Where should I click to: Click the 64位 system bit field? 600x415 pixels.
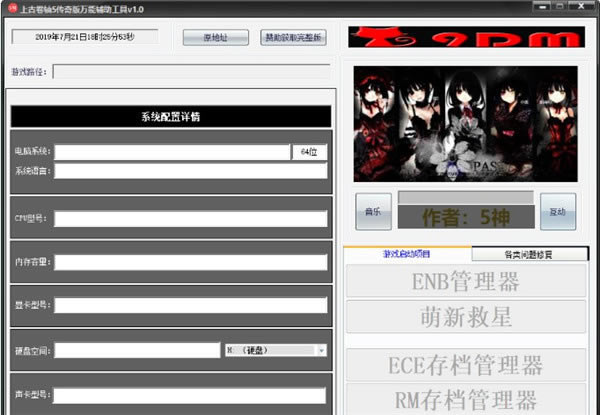click(310, 152)
